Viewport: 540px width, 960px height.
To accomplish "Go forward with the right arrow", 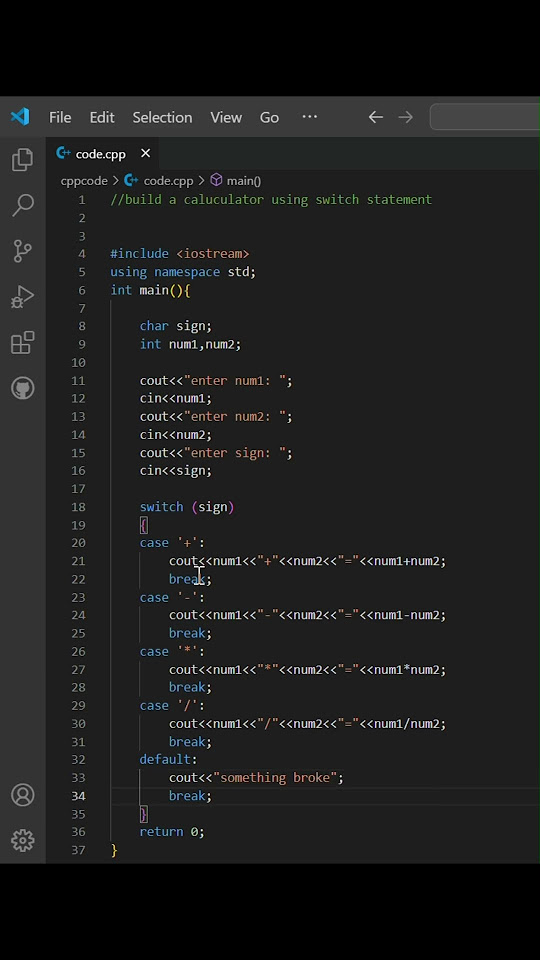I will pyautogui.click(x=405, y=117).
